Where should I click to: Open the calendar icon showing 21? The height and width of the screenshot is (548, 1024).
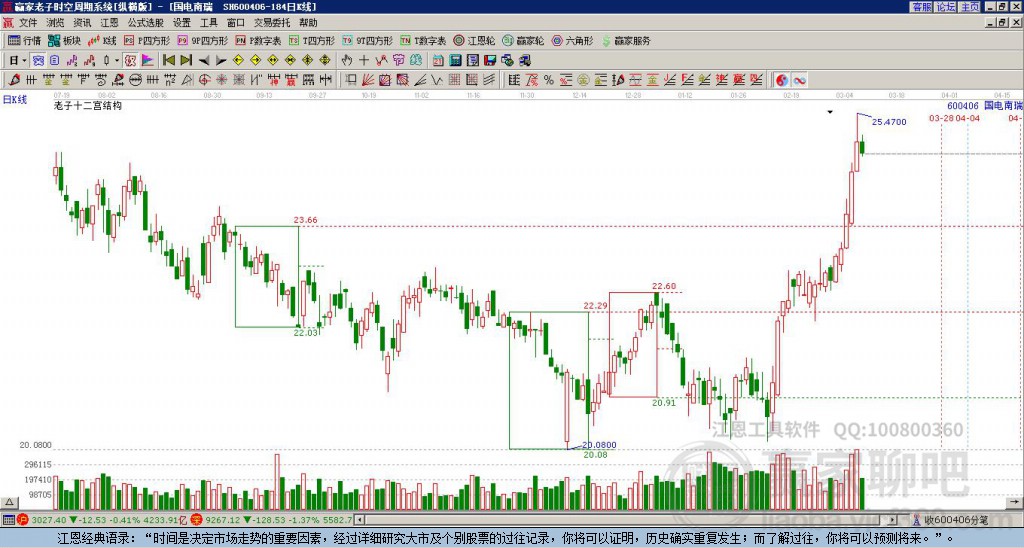438,60
